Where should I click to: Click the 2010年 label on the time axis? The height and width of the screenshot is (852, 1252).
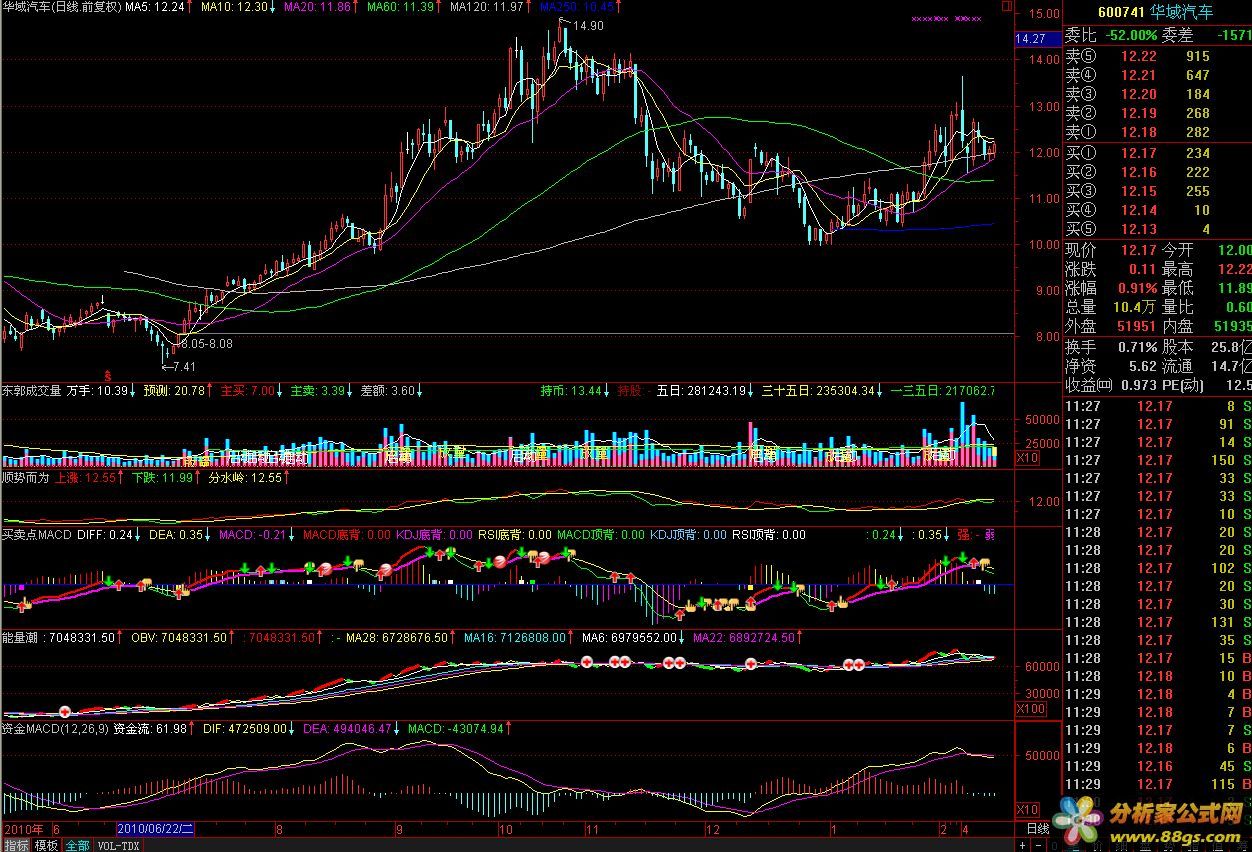tap(22, 829)
